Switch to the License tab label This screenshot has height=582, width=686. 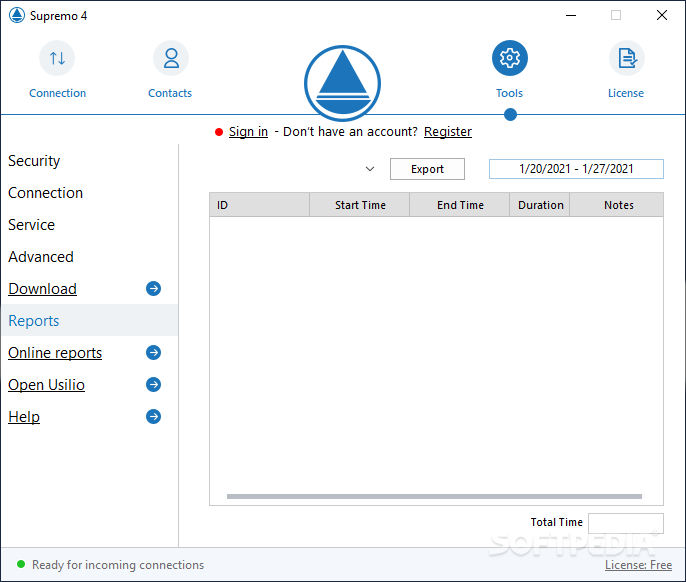coord(626,93)
